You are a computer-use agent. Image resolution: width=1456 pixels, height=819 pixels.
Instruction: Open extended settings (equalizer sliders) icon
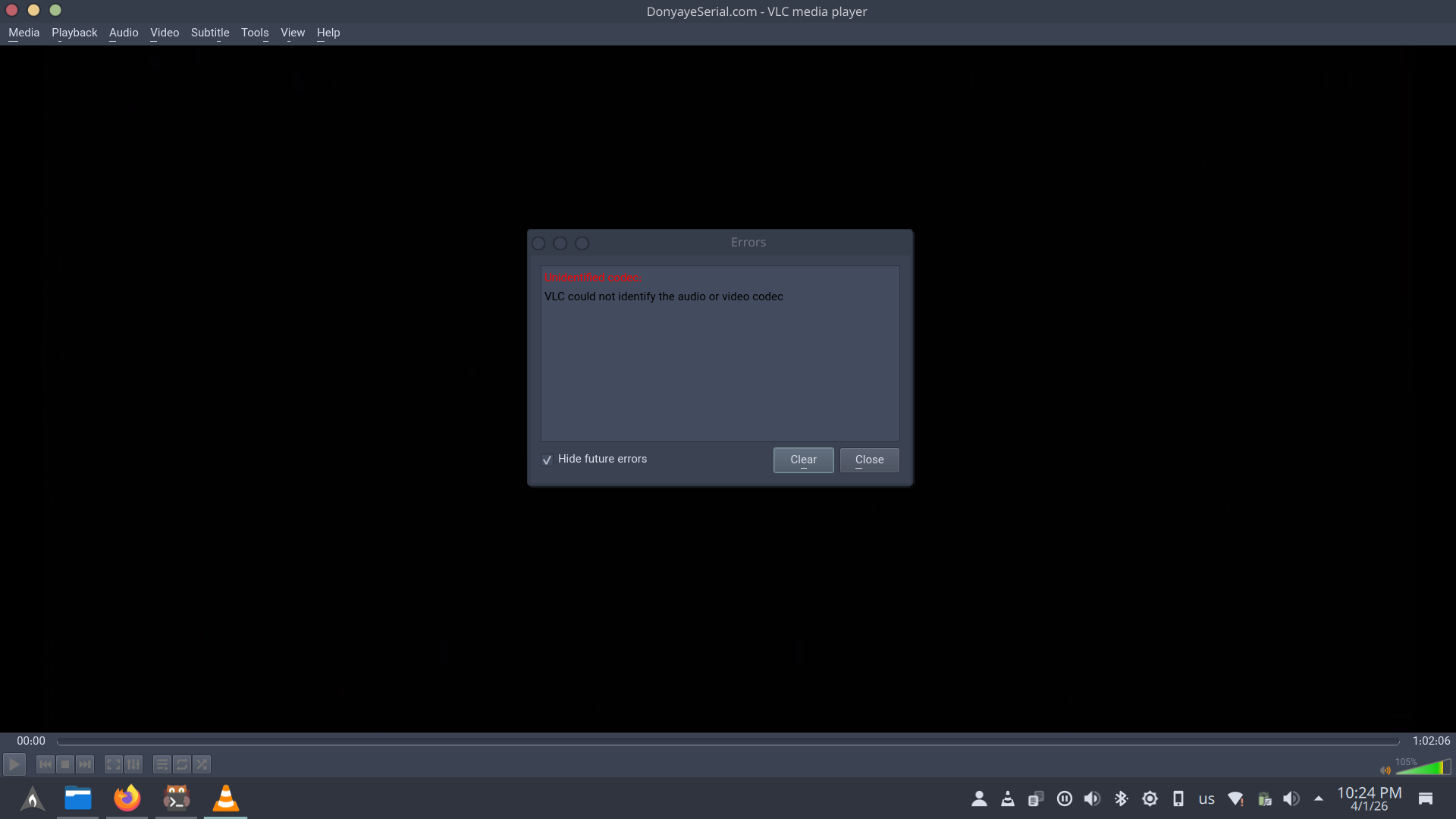[133, 764]
